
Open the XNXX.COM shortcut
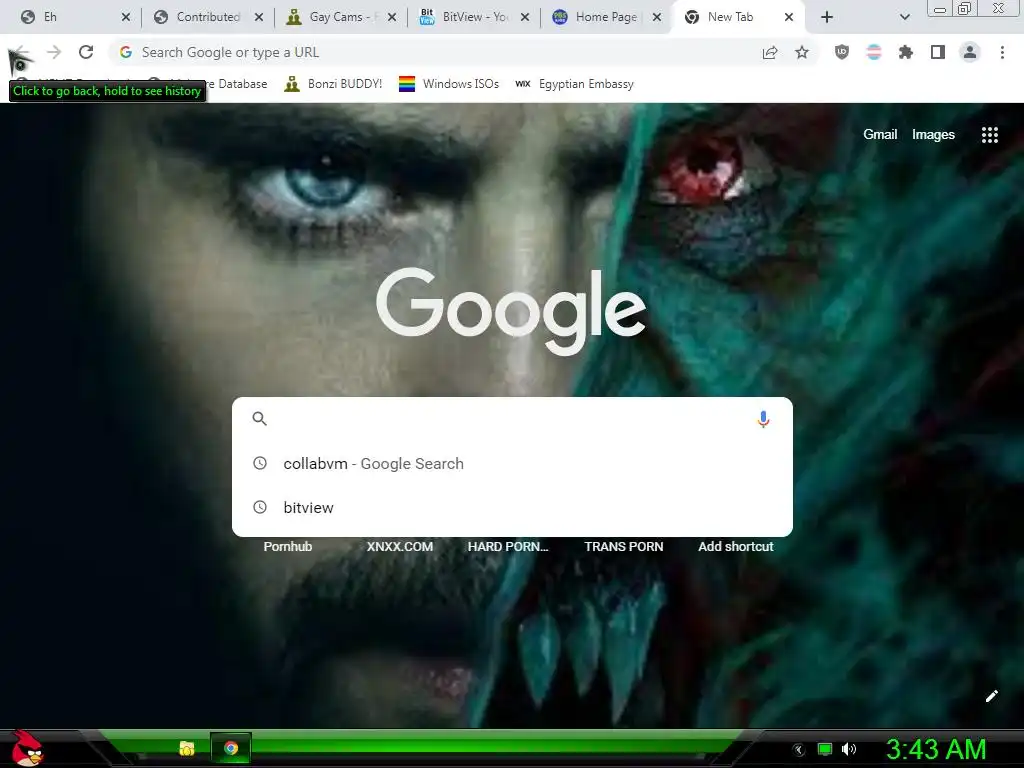[400, 547]
